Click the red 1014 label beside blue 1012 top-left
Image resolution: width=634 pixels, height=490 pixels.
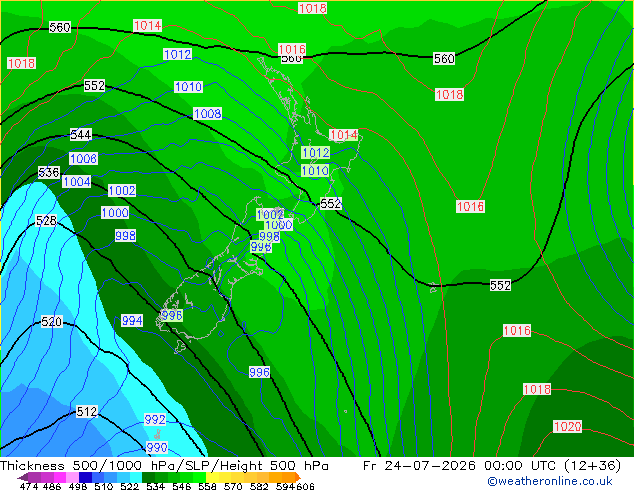(148, 26)
